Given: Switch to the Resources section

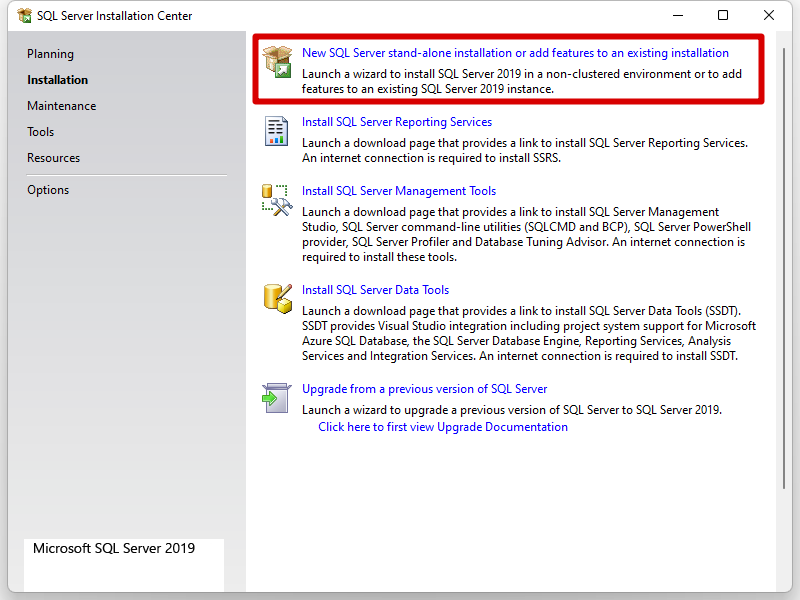Looking at the screenshot, I should coord(54,158).
